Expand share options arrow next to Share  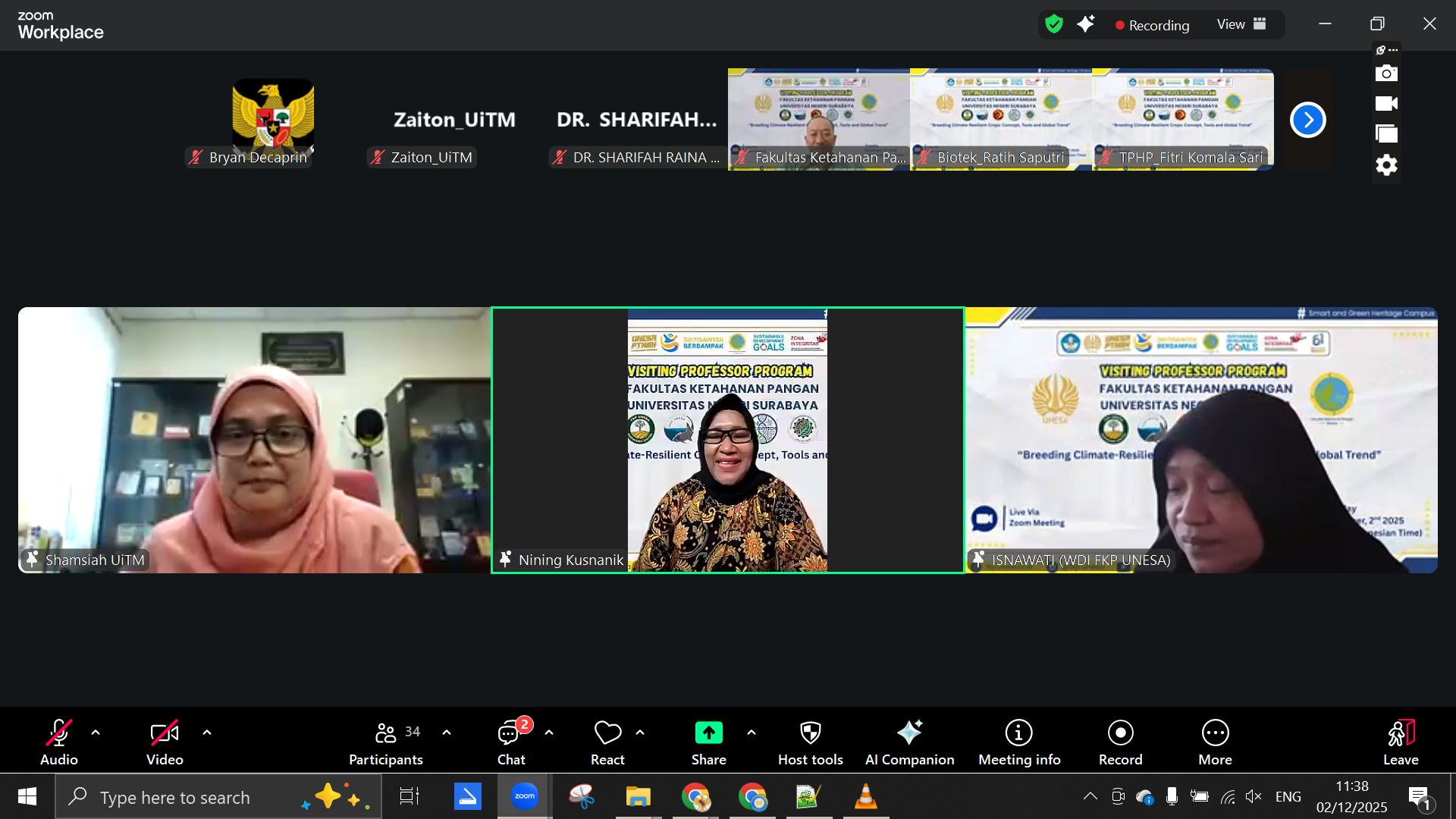point(751,733)
